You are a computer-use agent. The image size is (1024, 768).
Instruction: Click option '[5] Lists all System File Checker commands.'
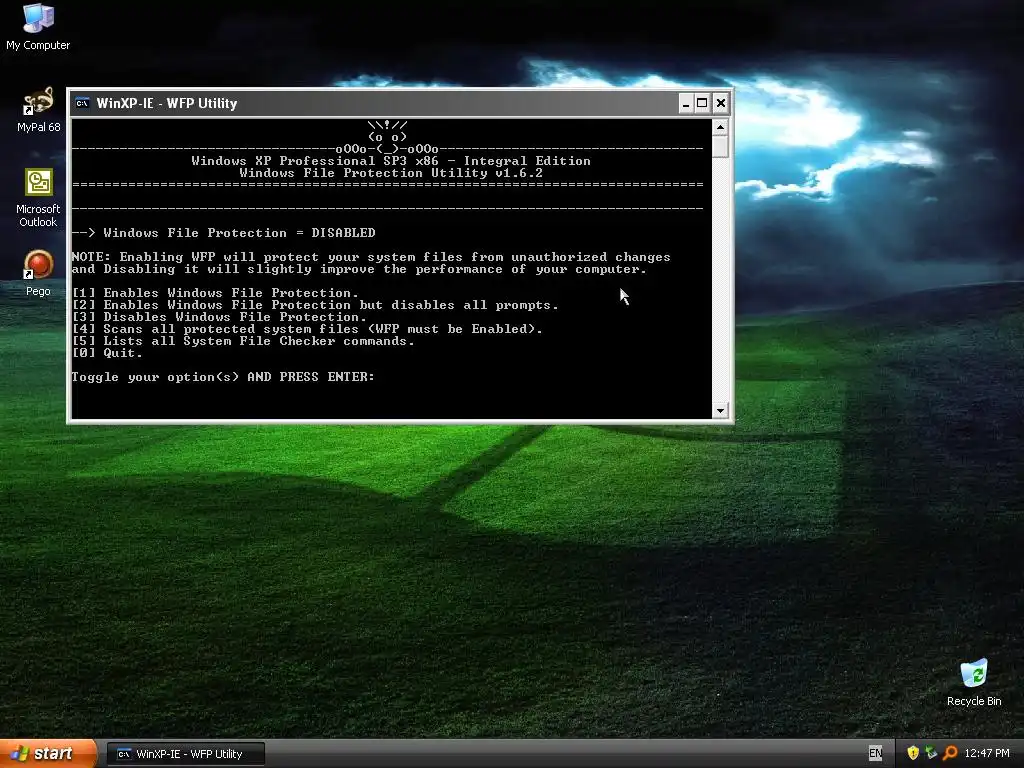pyautogui.click(x=243, y=341)
